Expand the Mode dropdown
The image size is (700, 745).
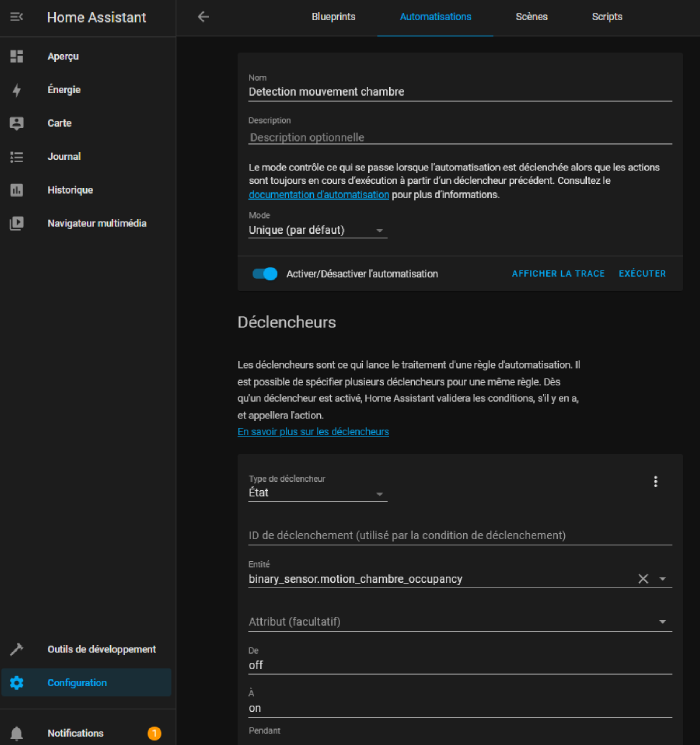(317, 230)
